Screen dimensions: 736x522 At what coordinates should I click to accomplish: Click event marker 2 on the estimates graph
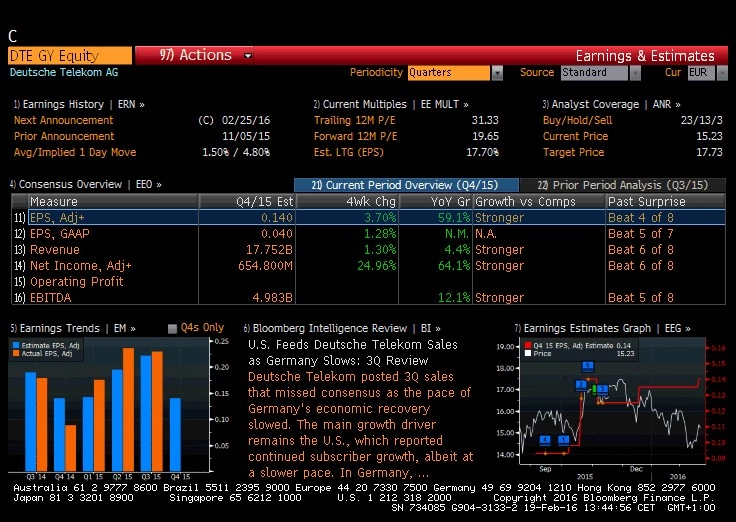pyautogui.click(x=581, y=385)
